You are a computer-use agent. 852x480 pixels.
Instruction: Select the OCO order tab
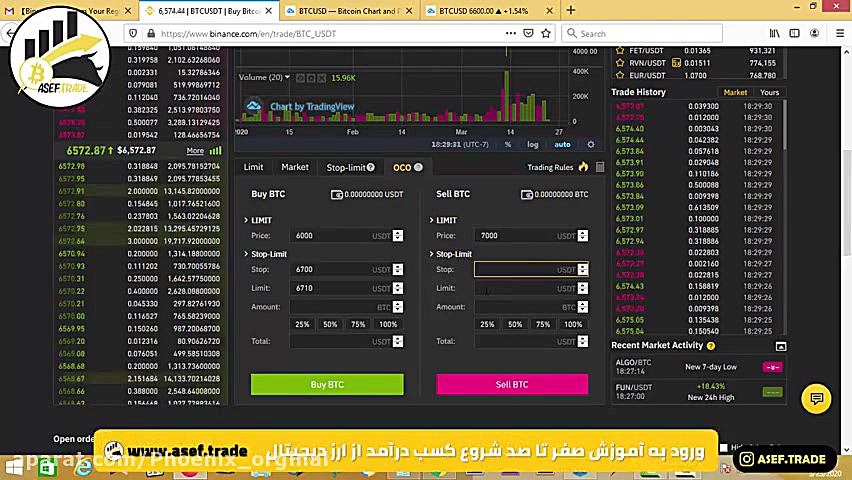402,167
